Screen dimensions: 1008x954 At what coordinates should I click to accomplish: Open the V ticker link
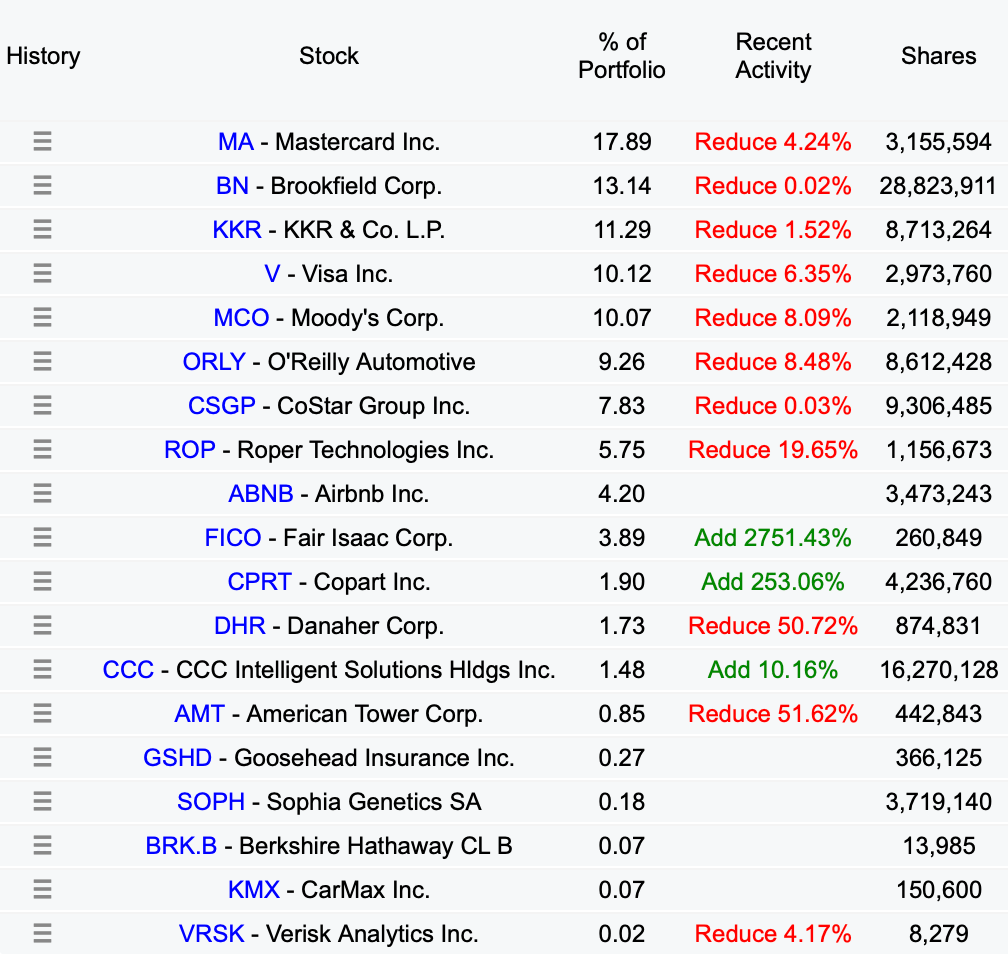(273, 274)
